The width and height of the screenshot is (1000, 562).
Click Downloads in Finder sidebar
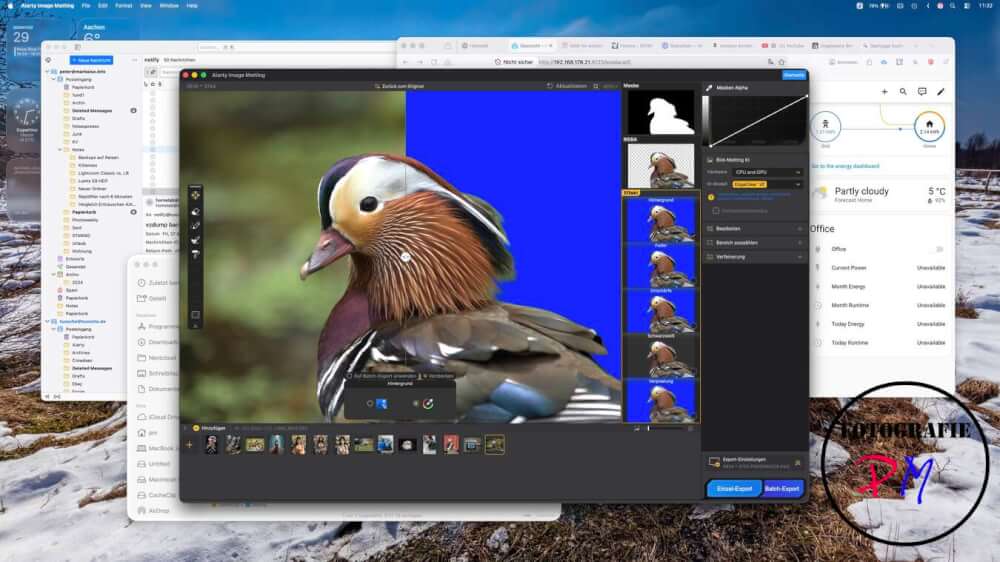point(159,342)
